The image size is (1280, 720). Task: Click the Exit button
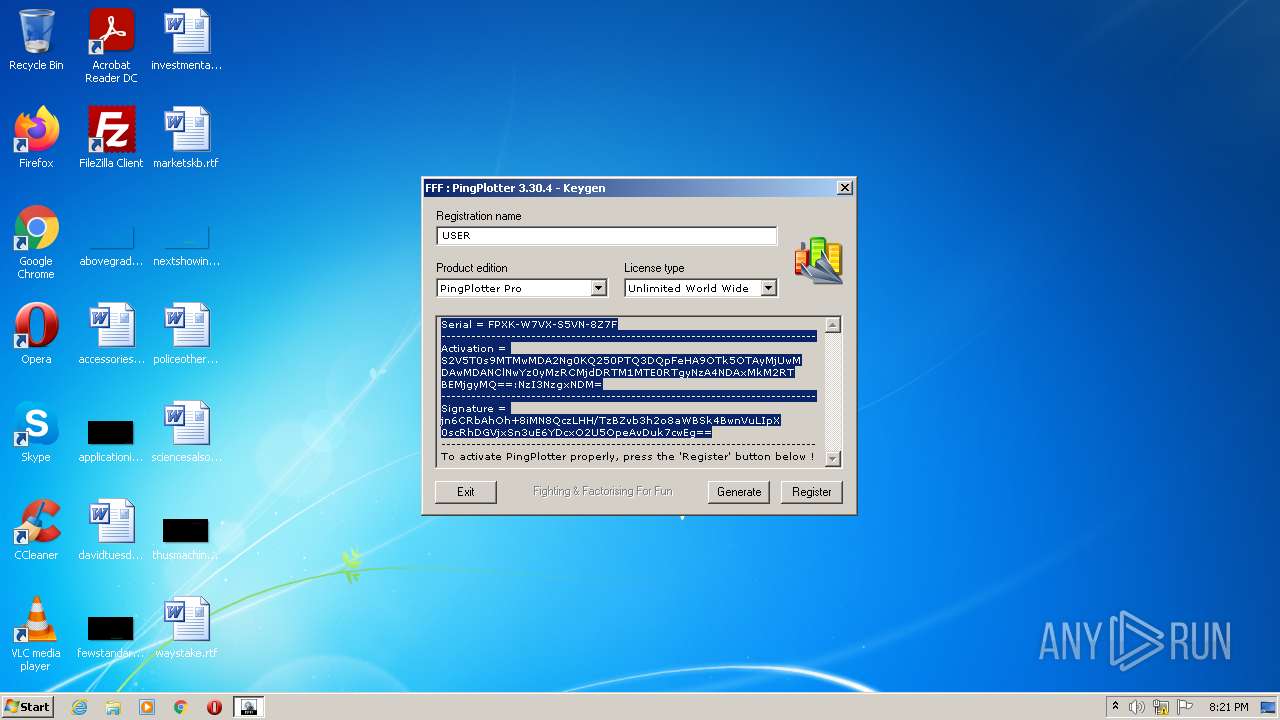pos(466,492)
